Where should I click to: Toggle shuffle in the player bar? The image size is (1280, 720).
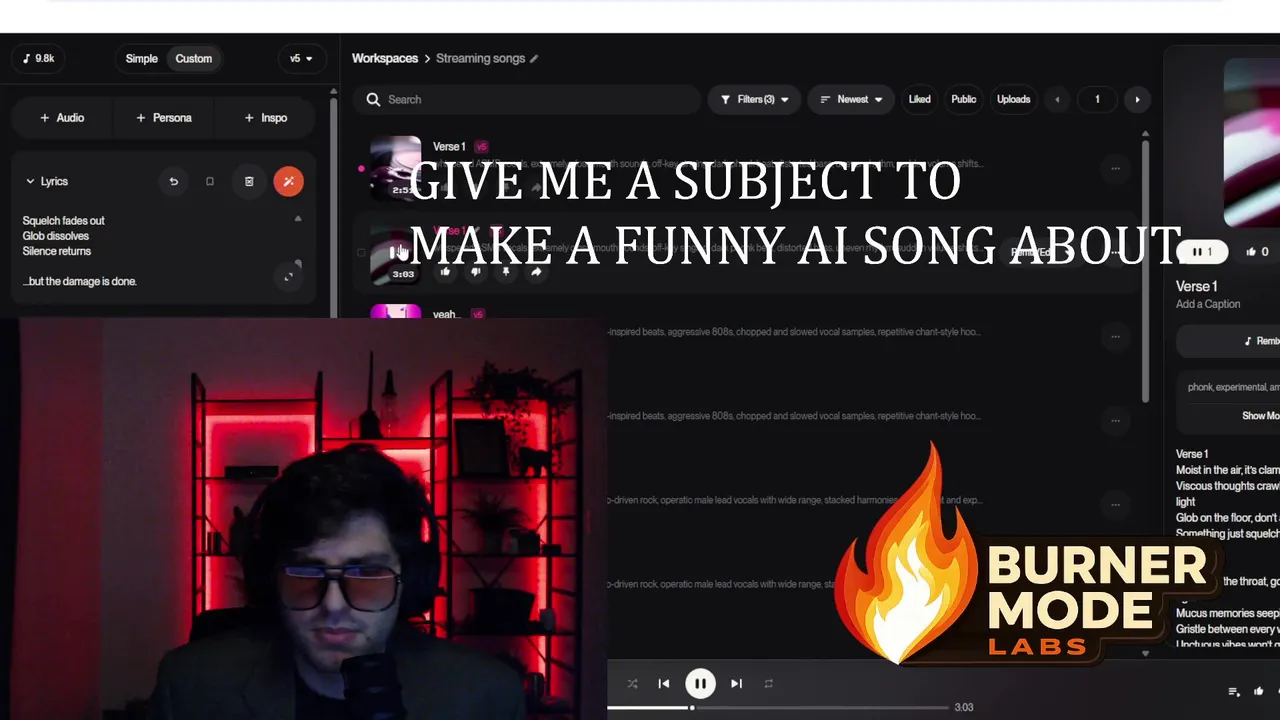pyautogui.click(x=632, y=684)
